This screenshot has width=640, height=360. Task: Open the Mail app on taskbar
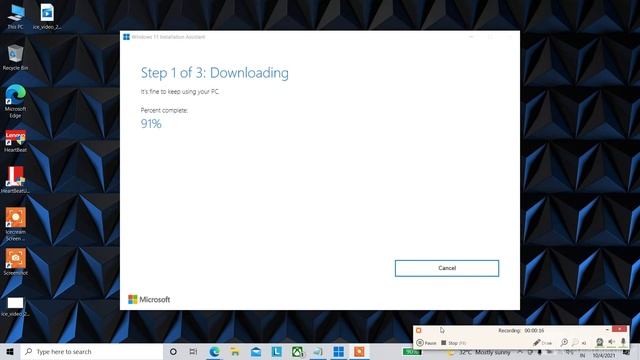click(x=256, y=351)
